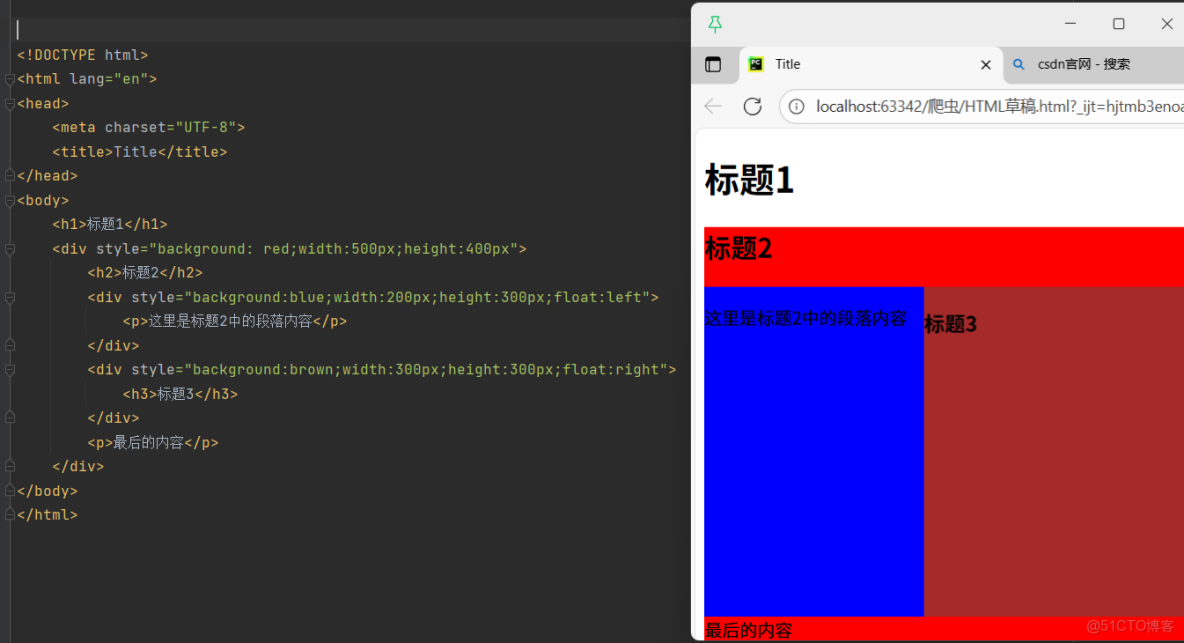The width and height of the screenshot is (1184, 643).
Task: Click the 标题1 heading in the rendered page
Action: (748, 180)
